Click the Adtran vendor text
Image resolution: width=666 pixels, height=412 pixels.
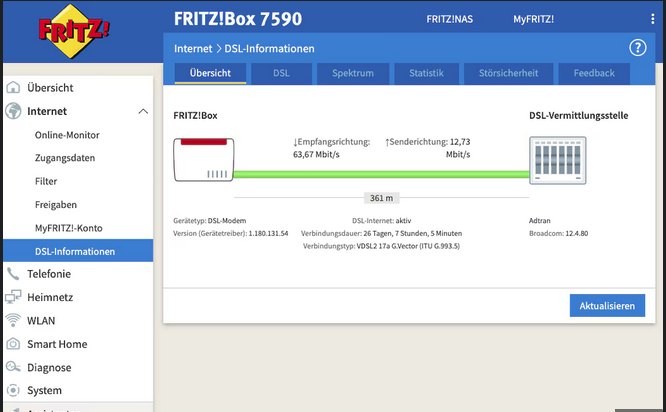tap(539, 221)
